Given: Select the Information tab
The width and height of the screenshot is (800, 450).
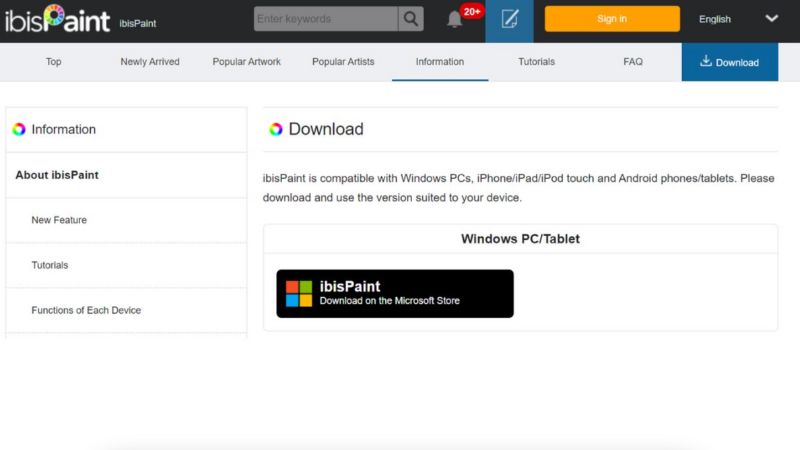Looking at the screenshot, I should 440,62.
